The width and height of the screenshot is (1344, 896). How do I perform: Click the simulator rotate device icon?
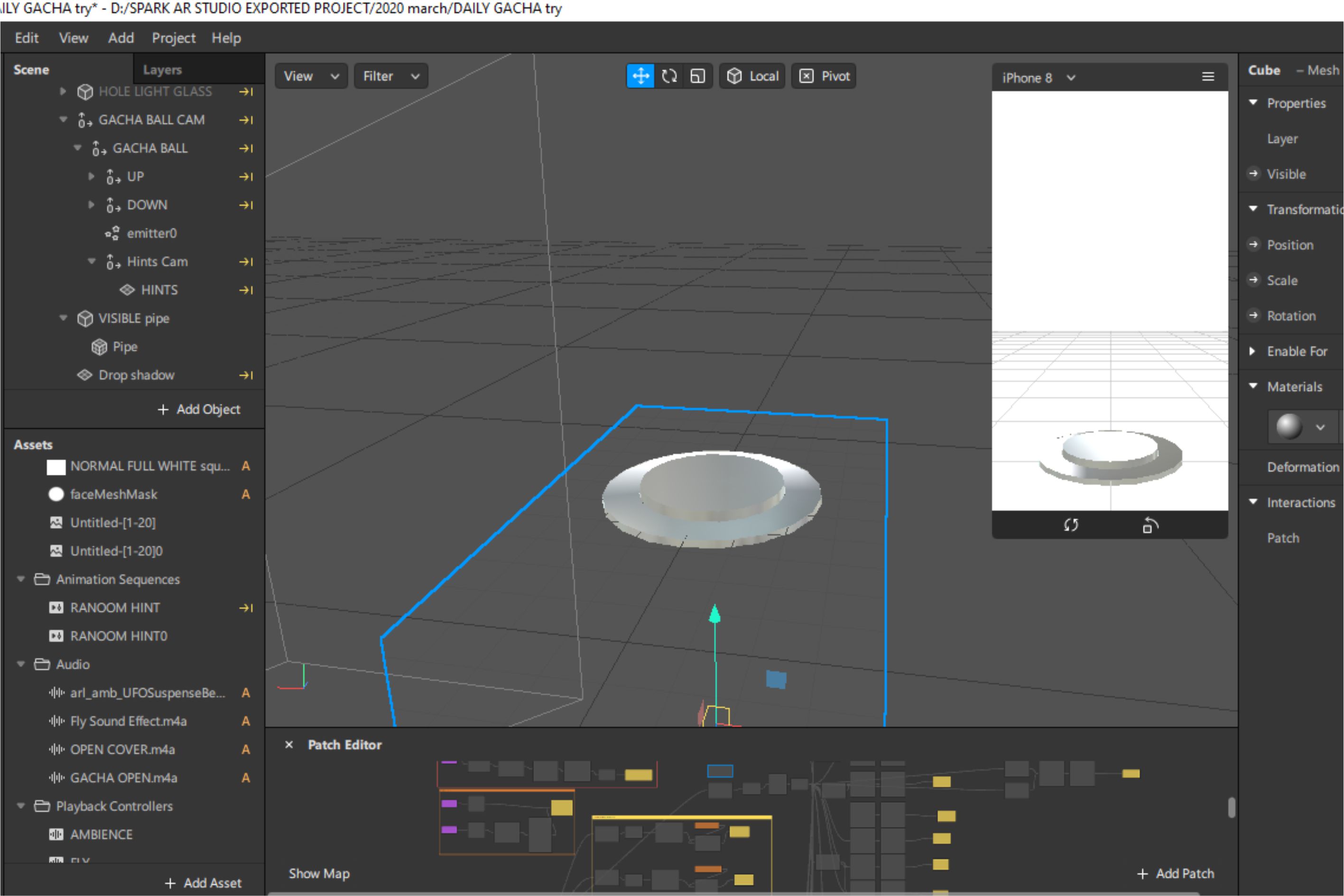(x=1149, y=525)
